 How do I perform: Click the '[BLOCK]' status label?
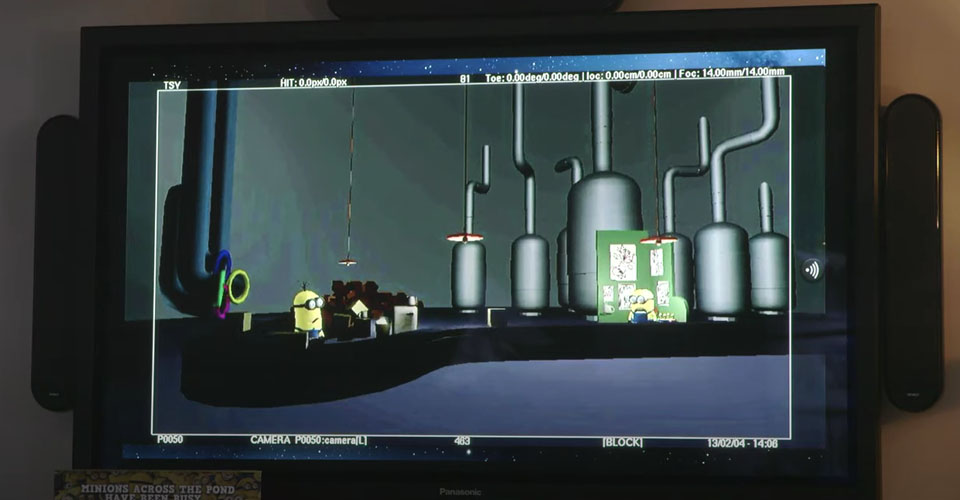coord(623,442)
